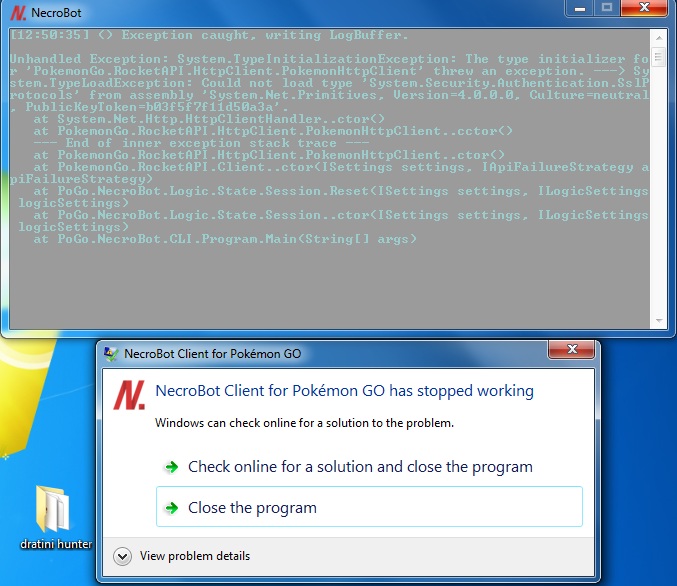Click the 'Exception caught, writing LogBuffer' line

click(209, 35)
